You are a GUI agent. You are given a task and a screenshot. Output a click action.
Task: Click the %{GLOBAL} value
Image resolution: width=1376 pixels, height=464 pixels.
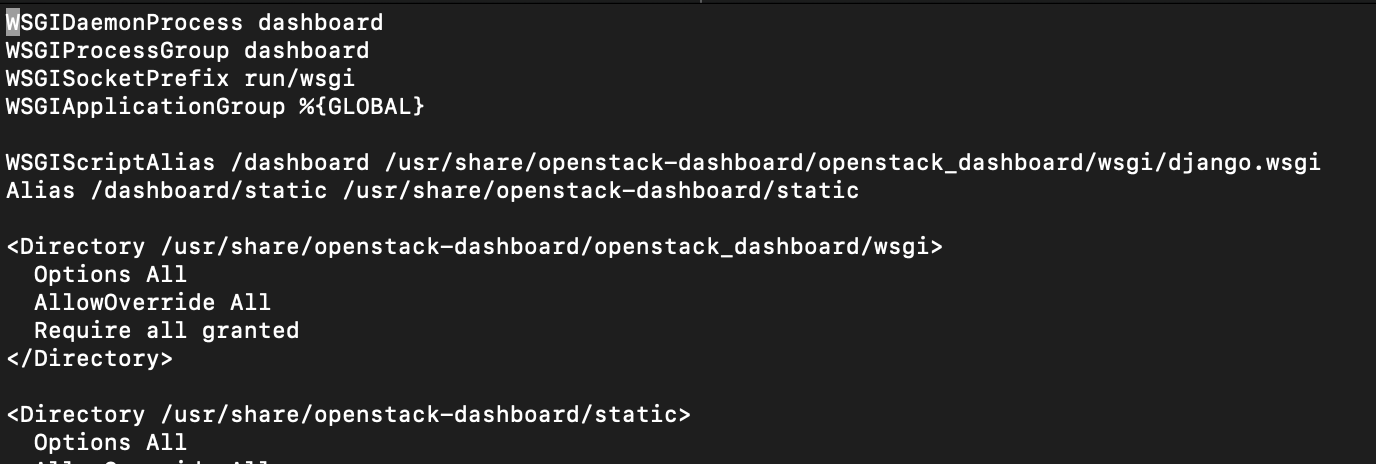coord(361,106)
